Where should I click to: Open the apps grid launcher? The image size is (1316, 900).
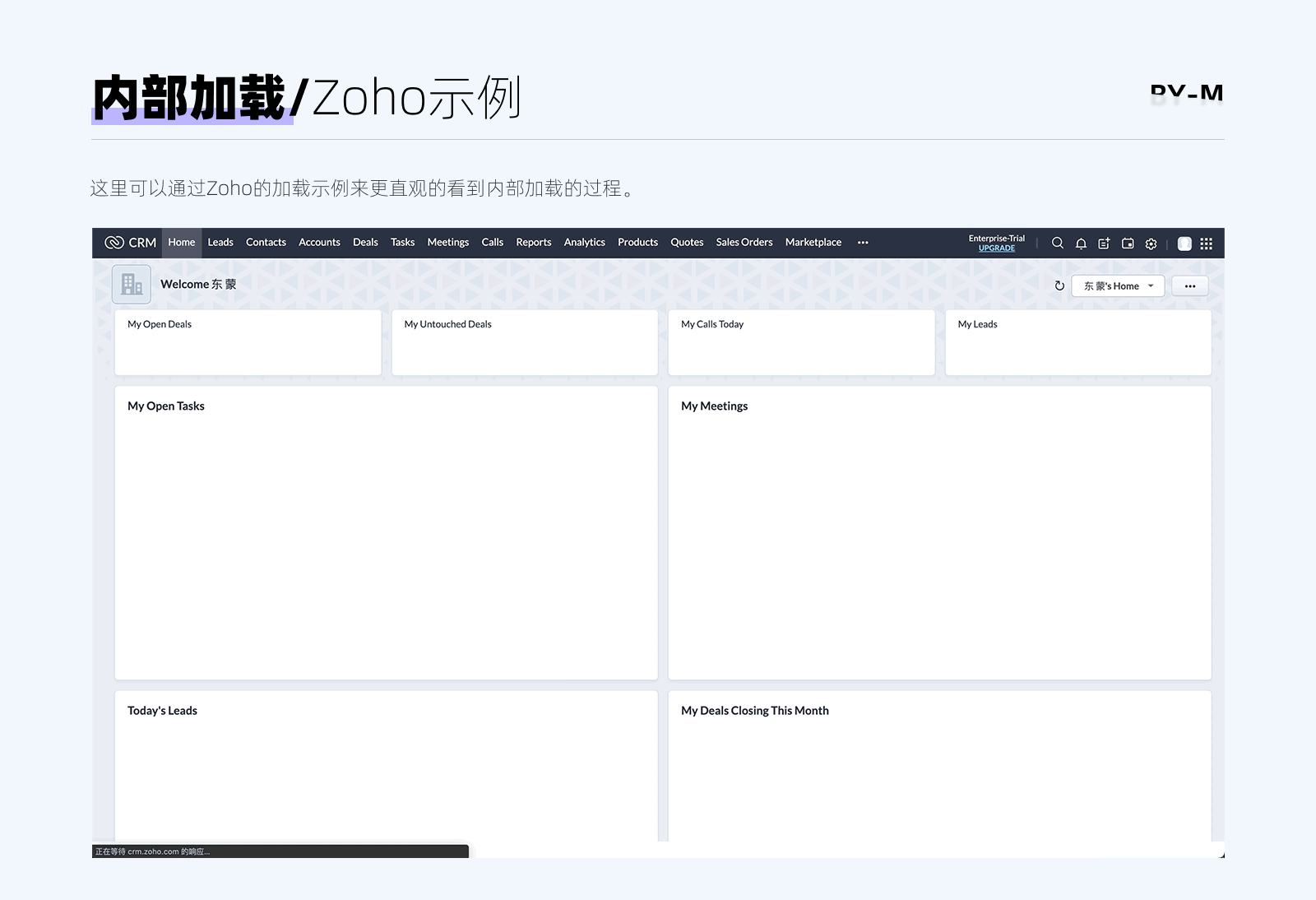[1207, 244]
